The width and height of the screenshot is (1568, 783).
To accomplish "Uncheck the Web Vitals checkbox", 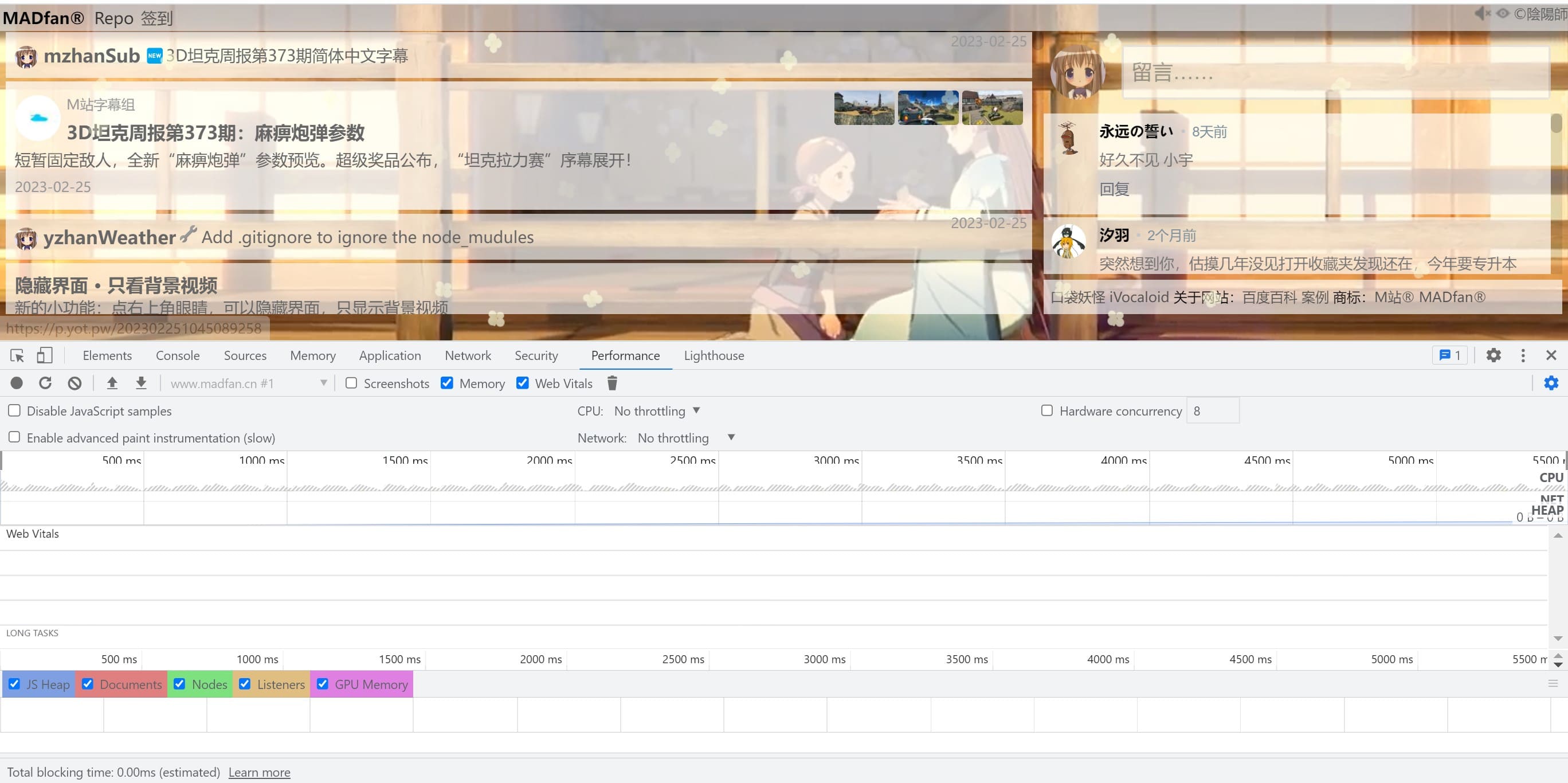I will coord(522,383).
